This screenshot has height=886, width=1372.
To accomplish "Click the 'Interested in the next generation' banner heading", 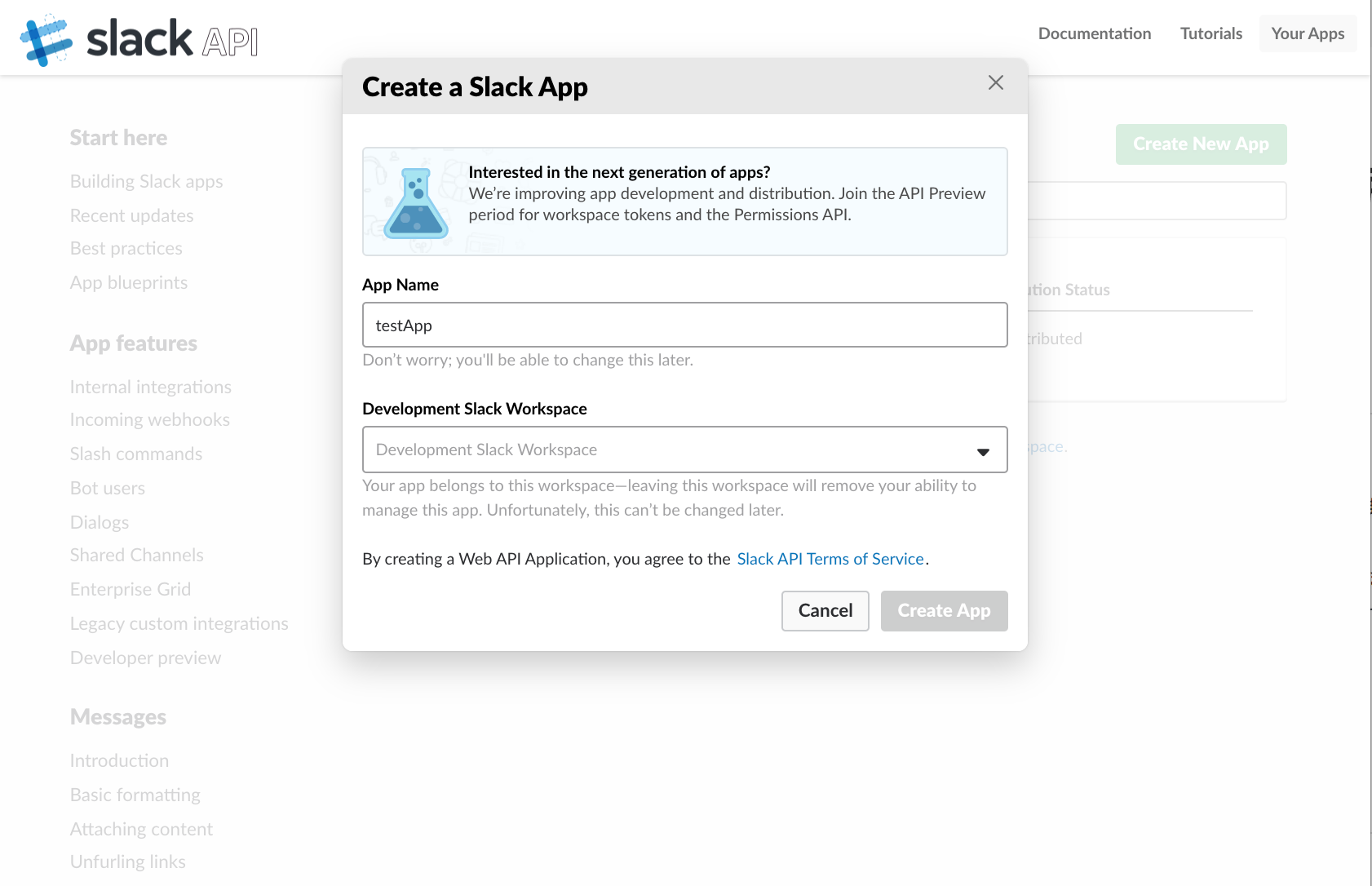I will [619, 172].
